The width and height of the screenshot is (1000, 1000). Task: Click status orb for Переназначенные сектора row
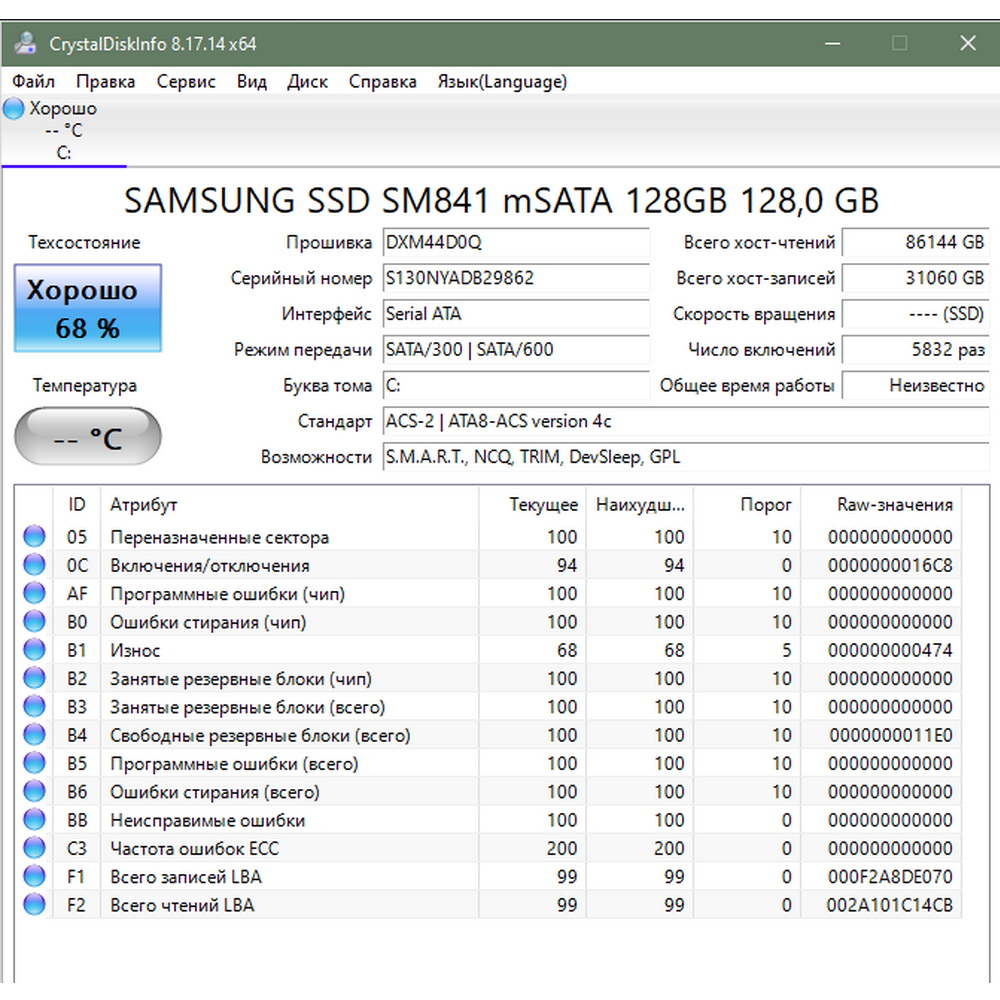point(35,537)
